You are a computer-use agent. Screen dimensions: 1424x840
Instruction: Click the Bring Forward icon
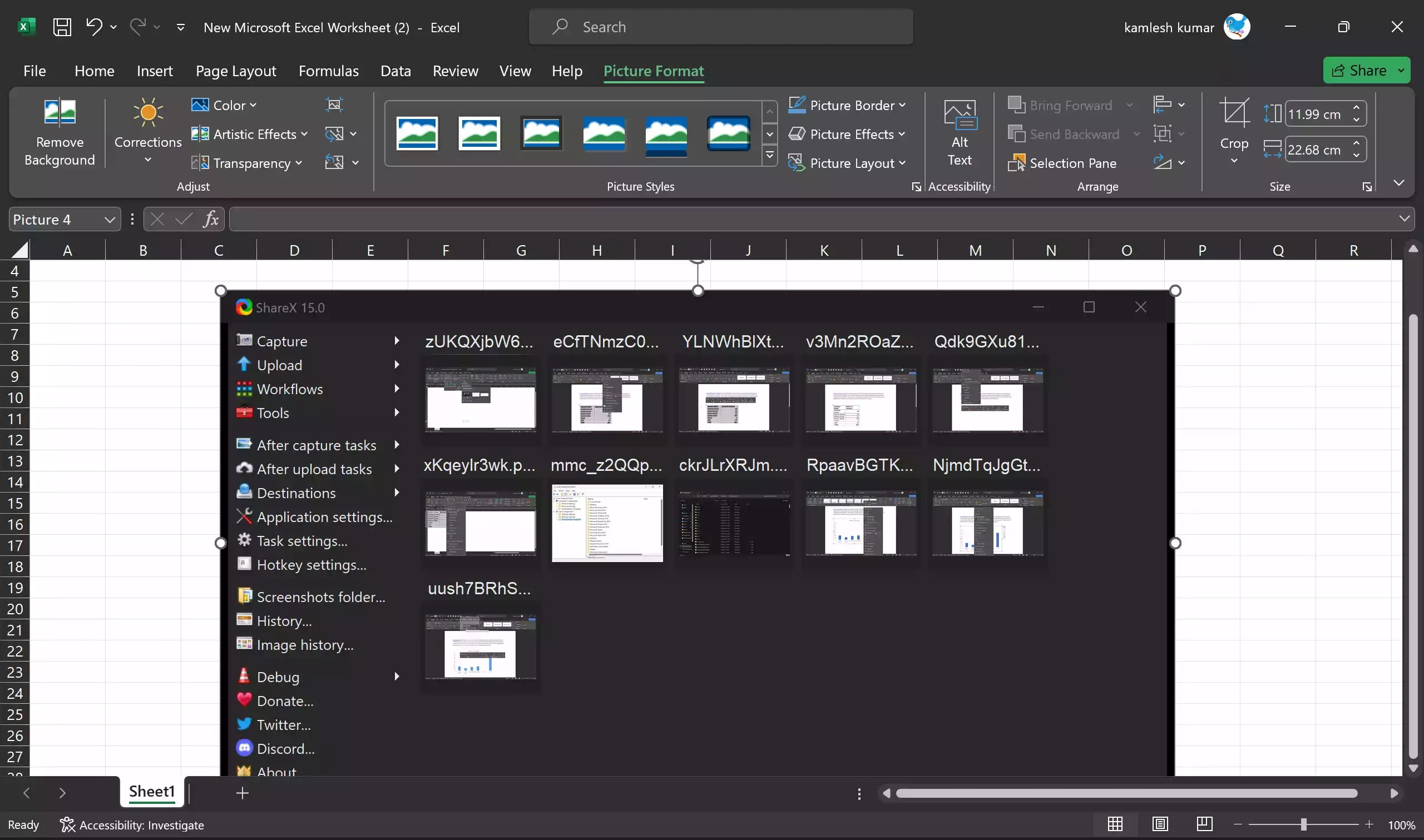pos(1017,105)
